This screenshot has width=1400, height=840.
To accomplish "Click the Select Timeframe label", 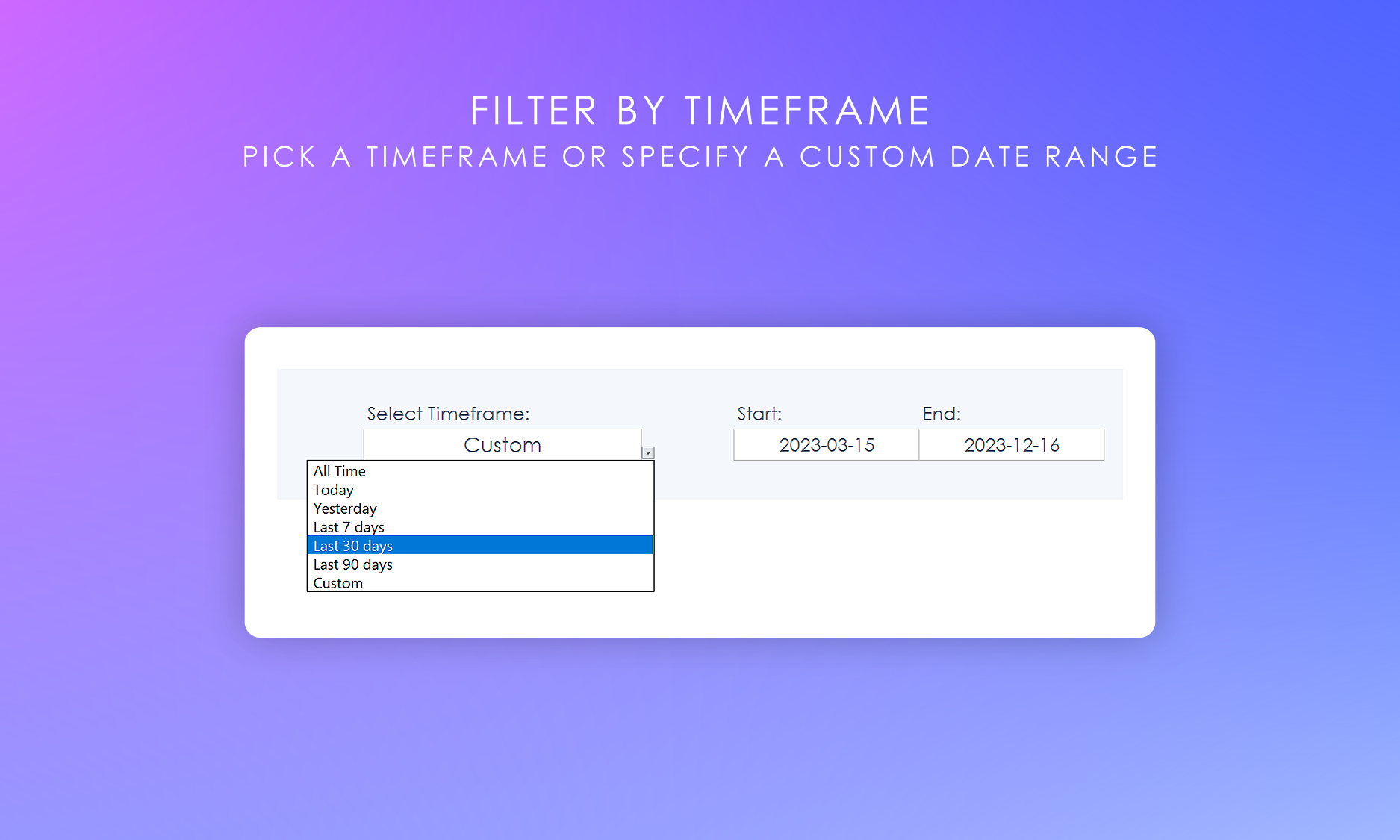I will point(448,414).
